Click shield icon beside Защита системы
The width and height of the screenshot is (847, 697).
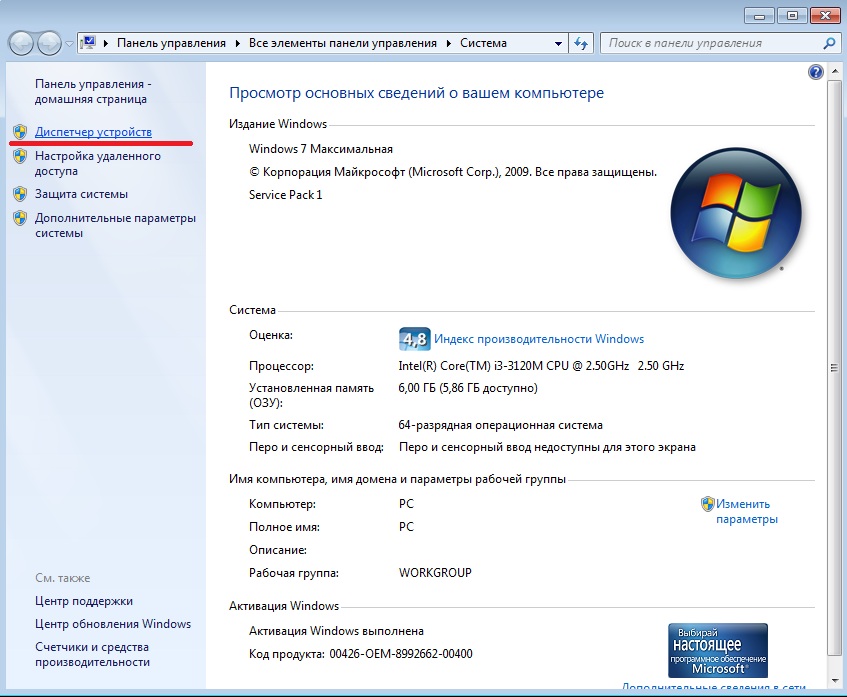coord(20,193)
